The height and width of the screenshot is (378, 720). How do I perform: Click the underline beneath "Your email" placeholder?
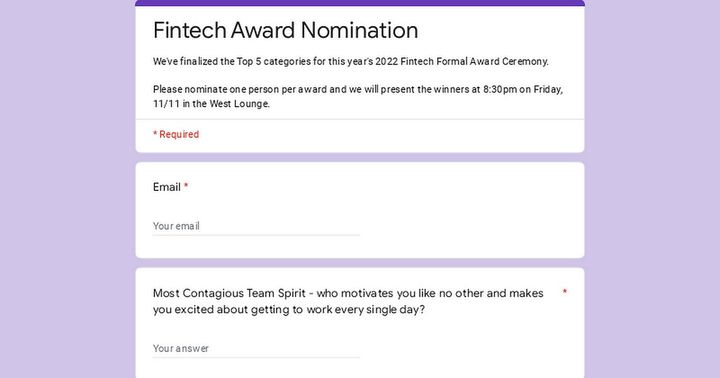[x=256, y=235]
